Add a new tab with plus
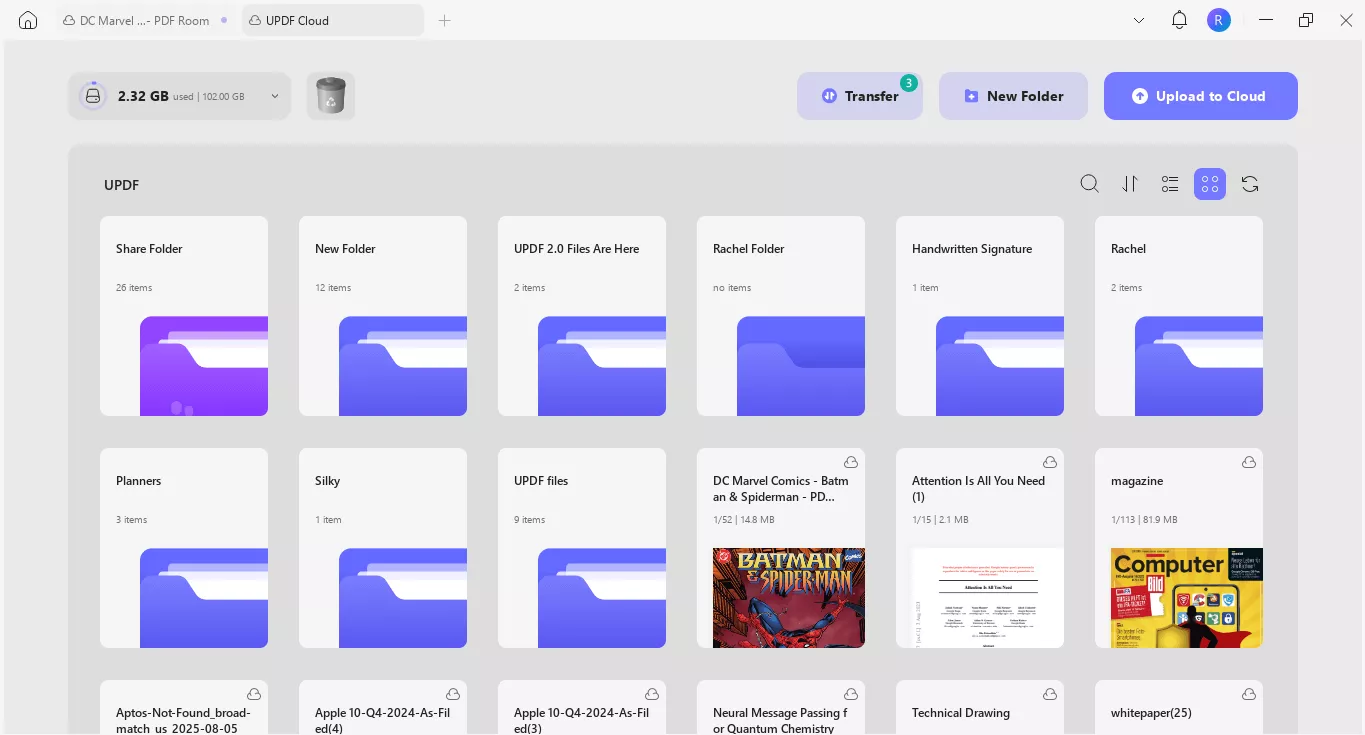The height and width of the screenshot is (735, 1365). click(445, 20)
